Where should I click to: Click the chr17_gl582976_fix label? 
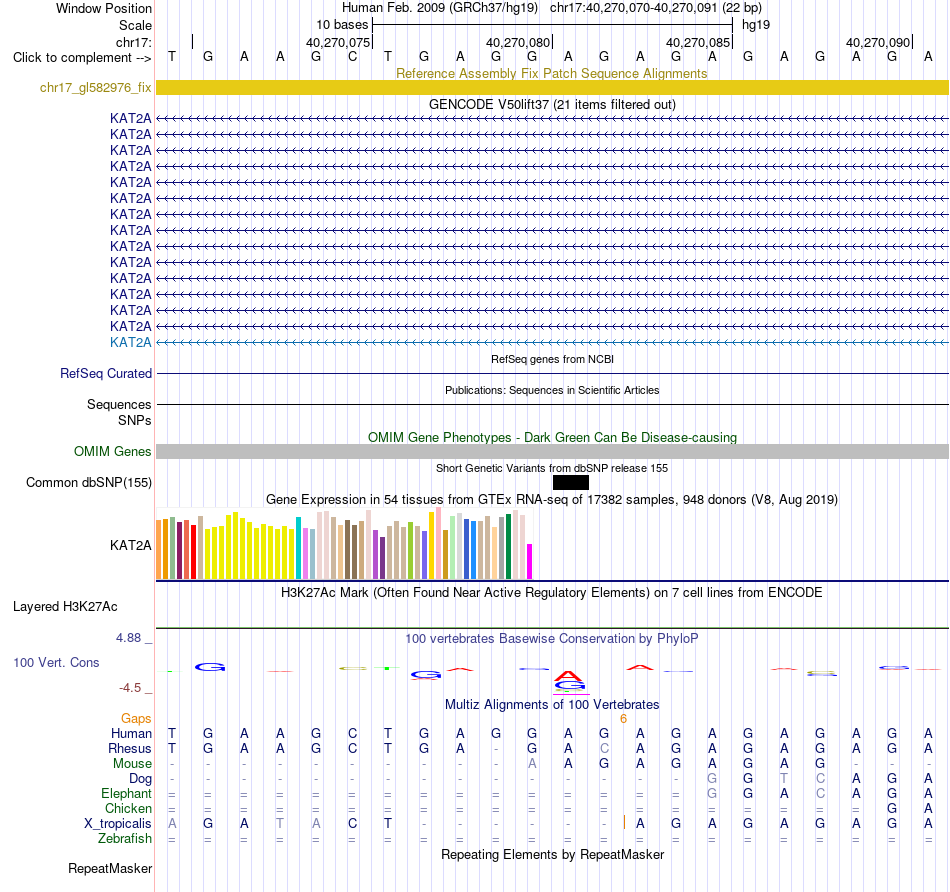(95, 87)
